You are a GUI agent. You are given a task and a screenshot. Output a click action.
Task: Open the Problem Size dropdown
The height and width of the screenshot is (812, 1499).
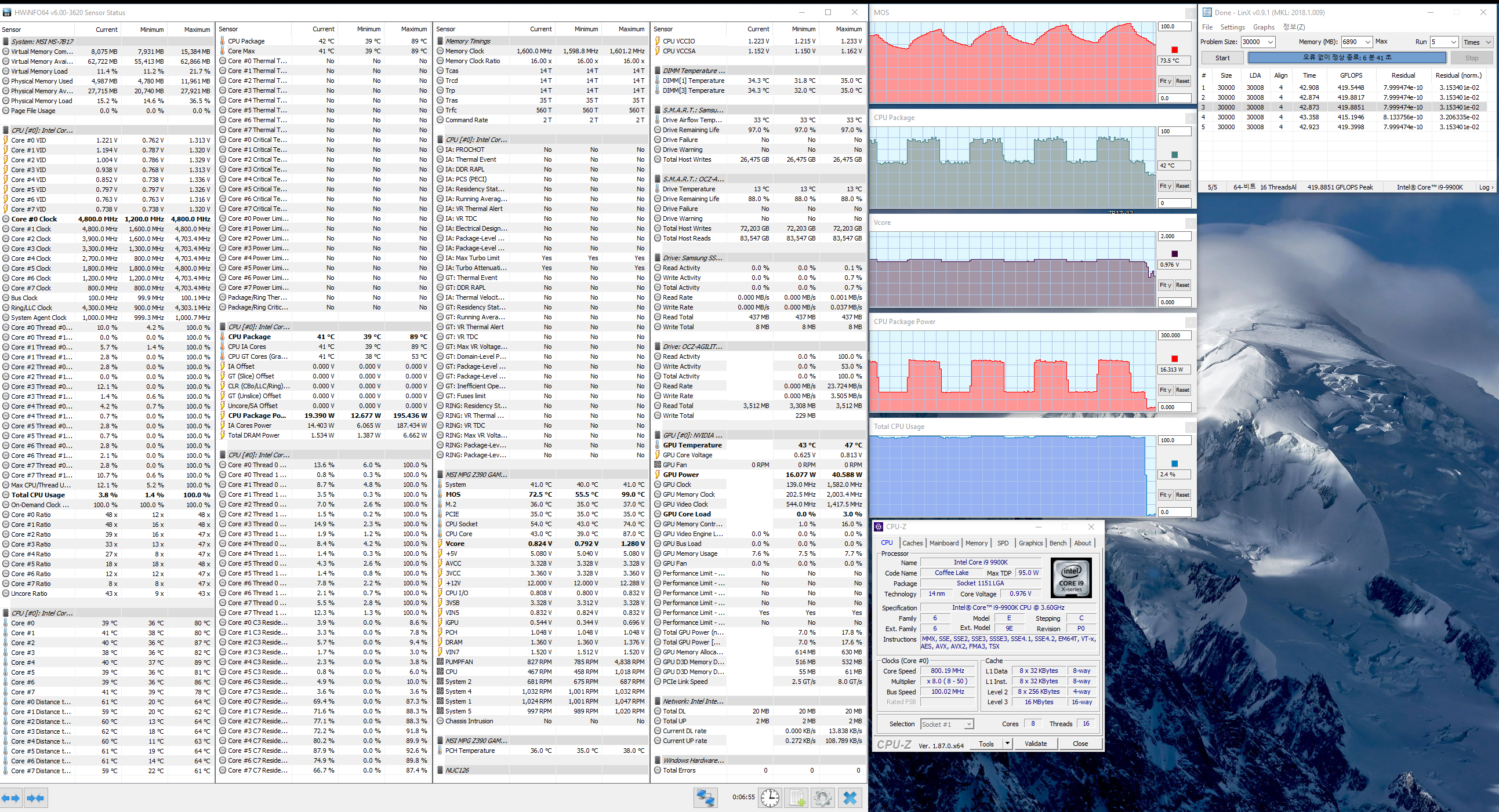click(1271, 42)
